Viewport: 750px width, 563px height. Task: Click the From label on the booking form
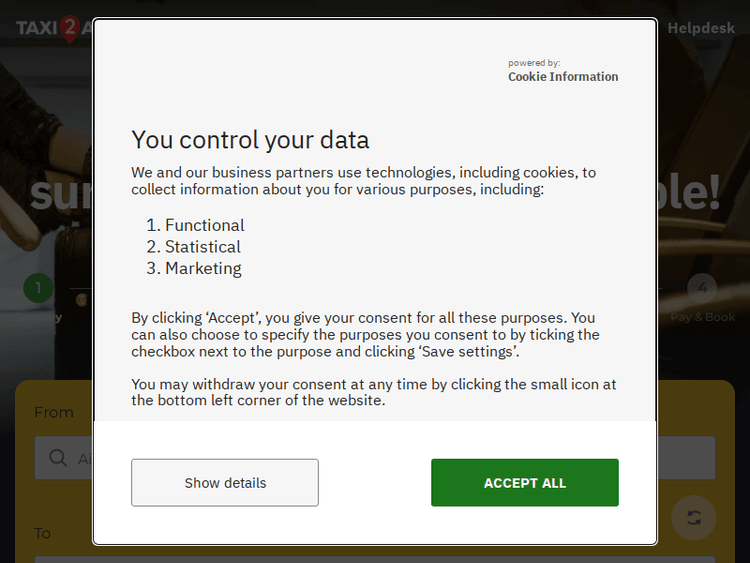pos(54,412)
